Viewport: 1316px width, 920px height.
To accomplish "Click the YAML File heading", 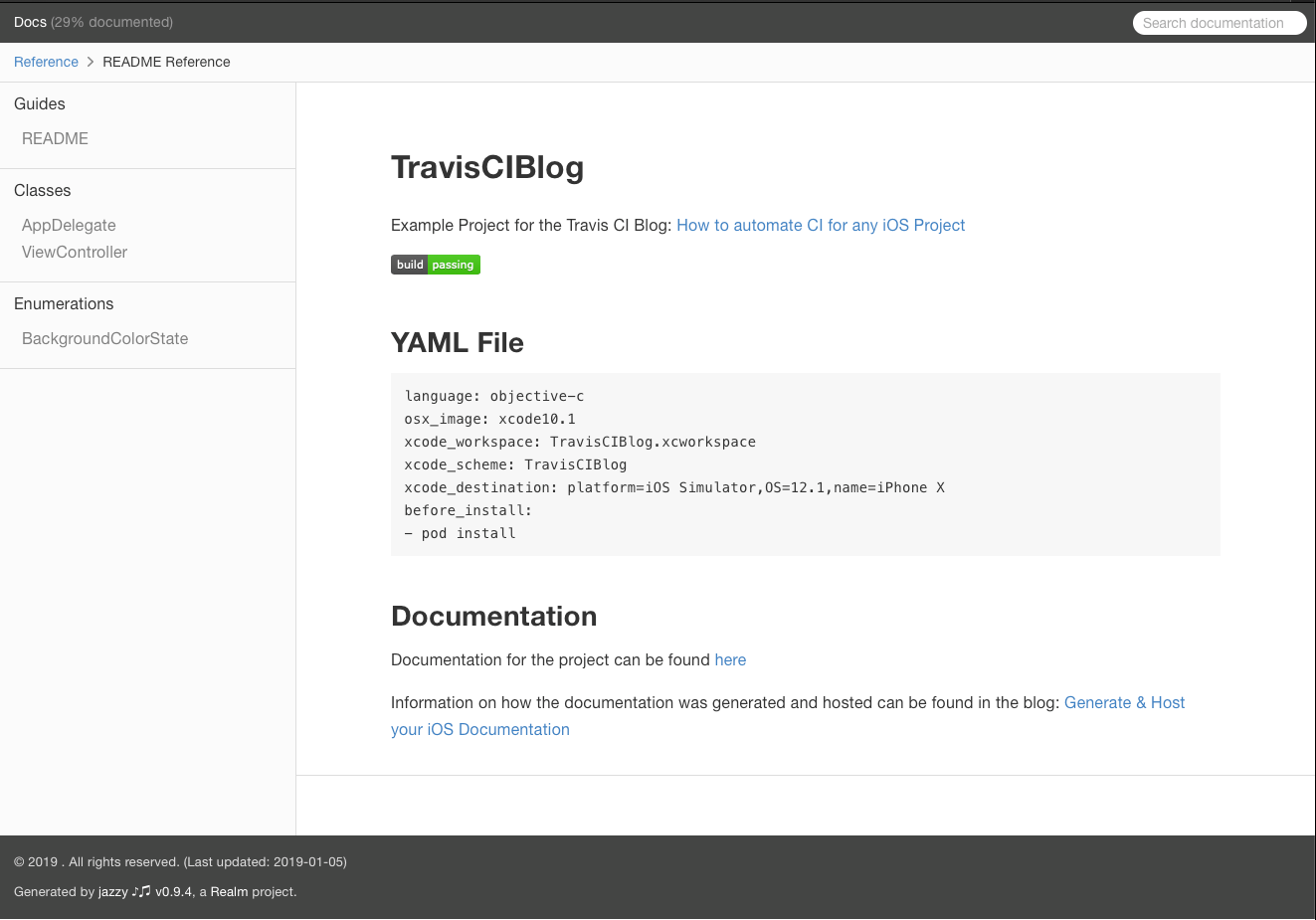I will [x=458, y=342].
